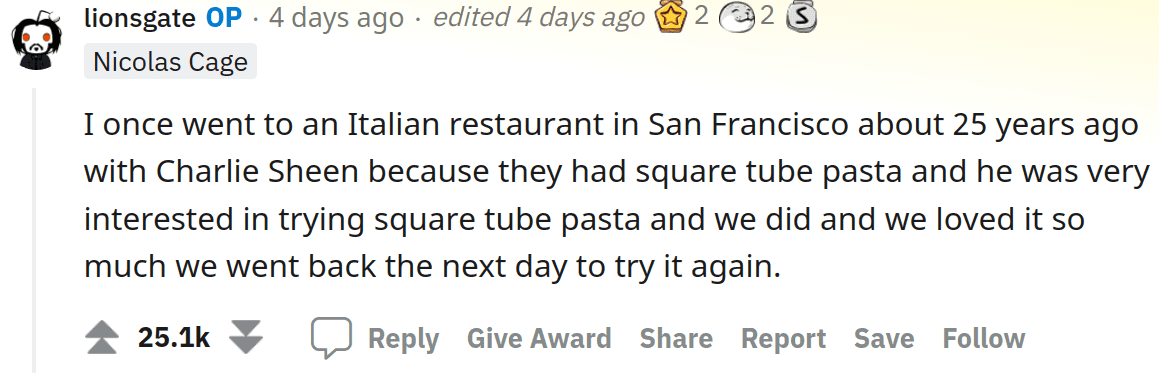
Task: Open the lionsgate username profile
Action: (139, 17)
